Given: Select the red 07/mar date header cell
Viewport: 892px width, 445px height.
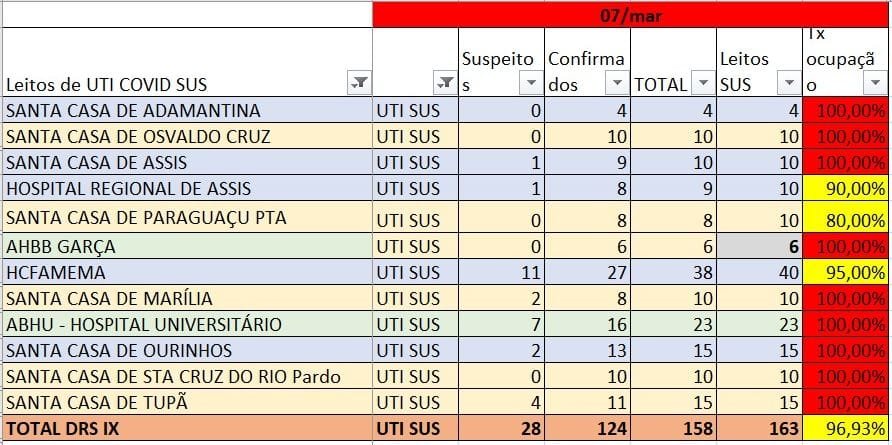Looking at the screenshot, I should click(630, 15).
